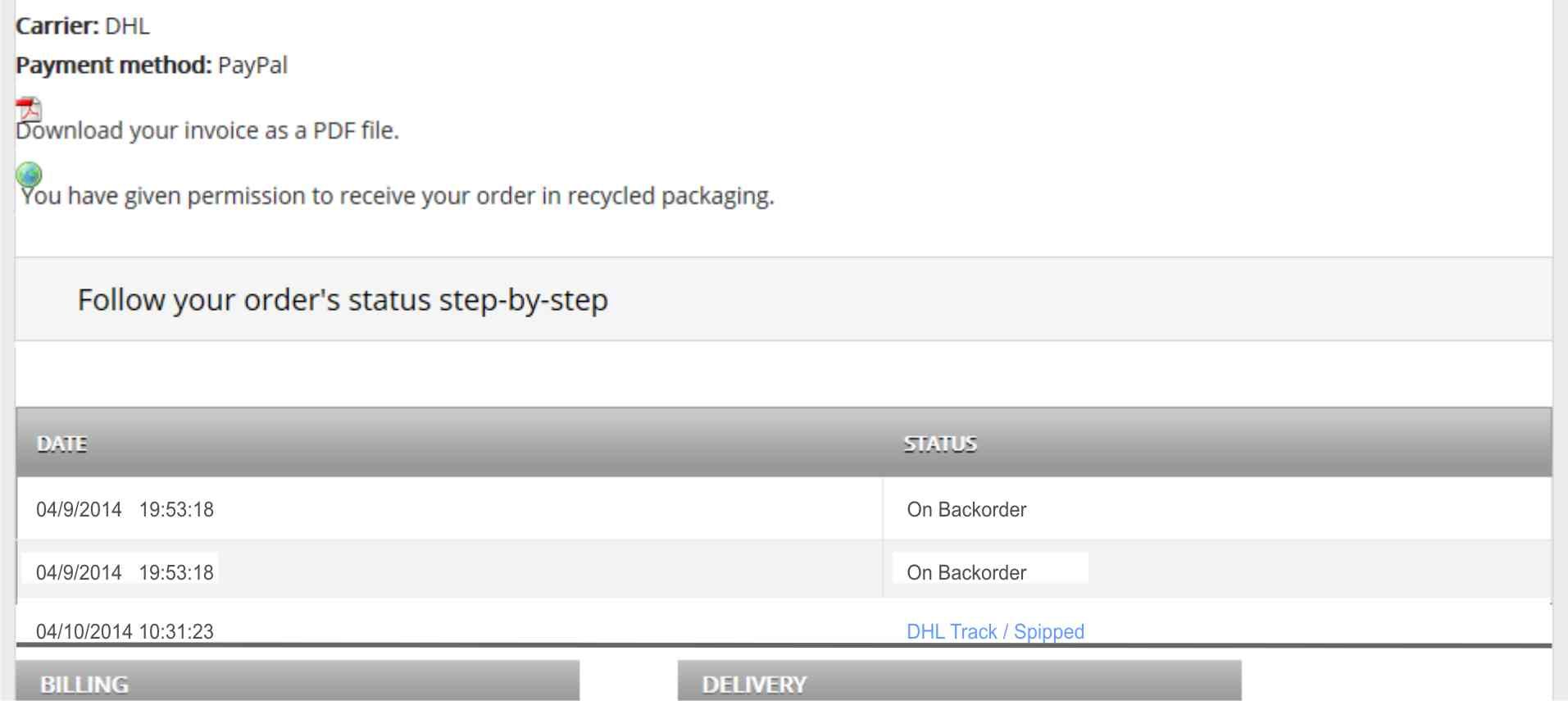The height and width of the screenshot is (701, 1568).
Task: Open the Download your invoice PDF link
Action: [207, 130]
